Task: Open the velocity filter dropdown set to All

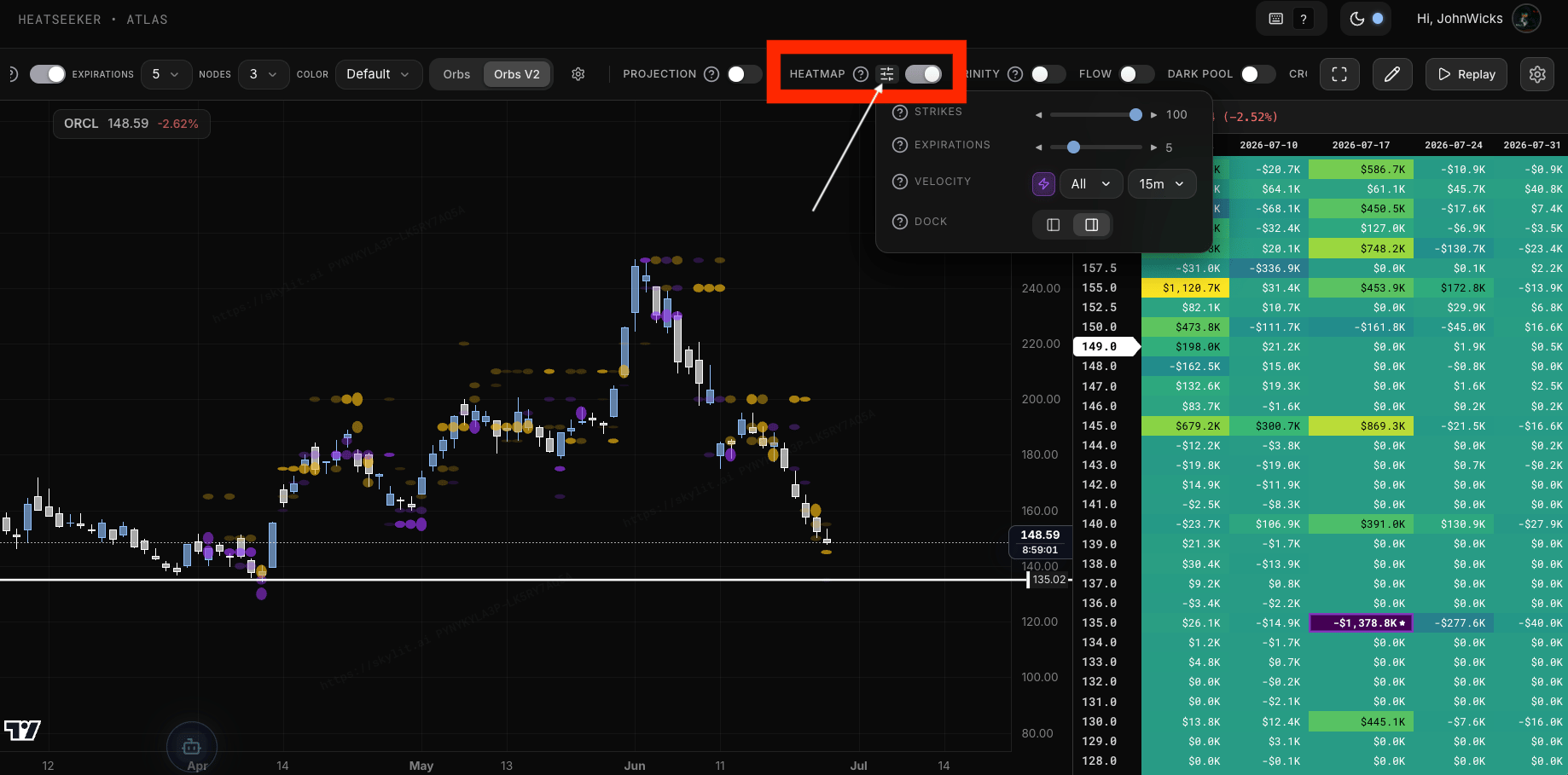Action: tap(1091, 183)
